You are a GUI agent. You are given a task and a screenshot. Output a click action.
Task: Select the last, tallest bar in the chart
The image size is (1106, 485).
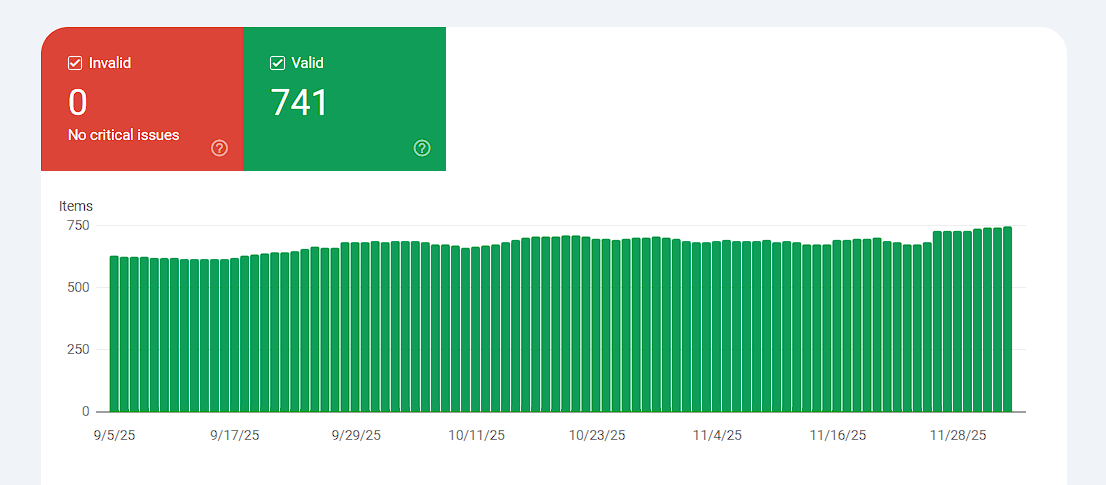click(x=1008, y=319)
